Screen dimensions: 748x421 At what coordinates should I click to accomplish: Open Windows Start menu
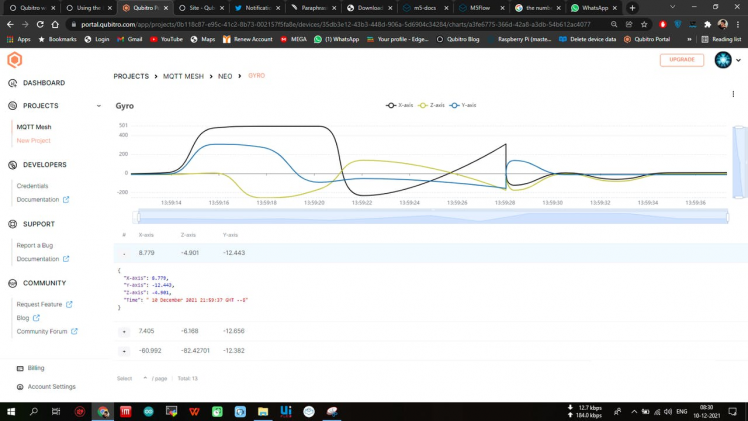coord(10,411)
